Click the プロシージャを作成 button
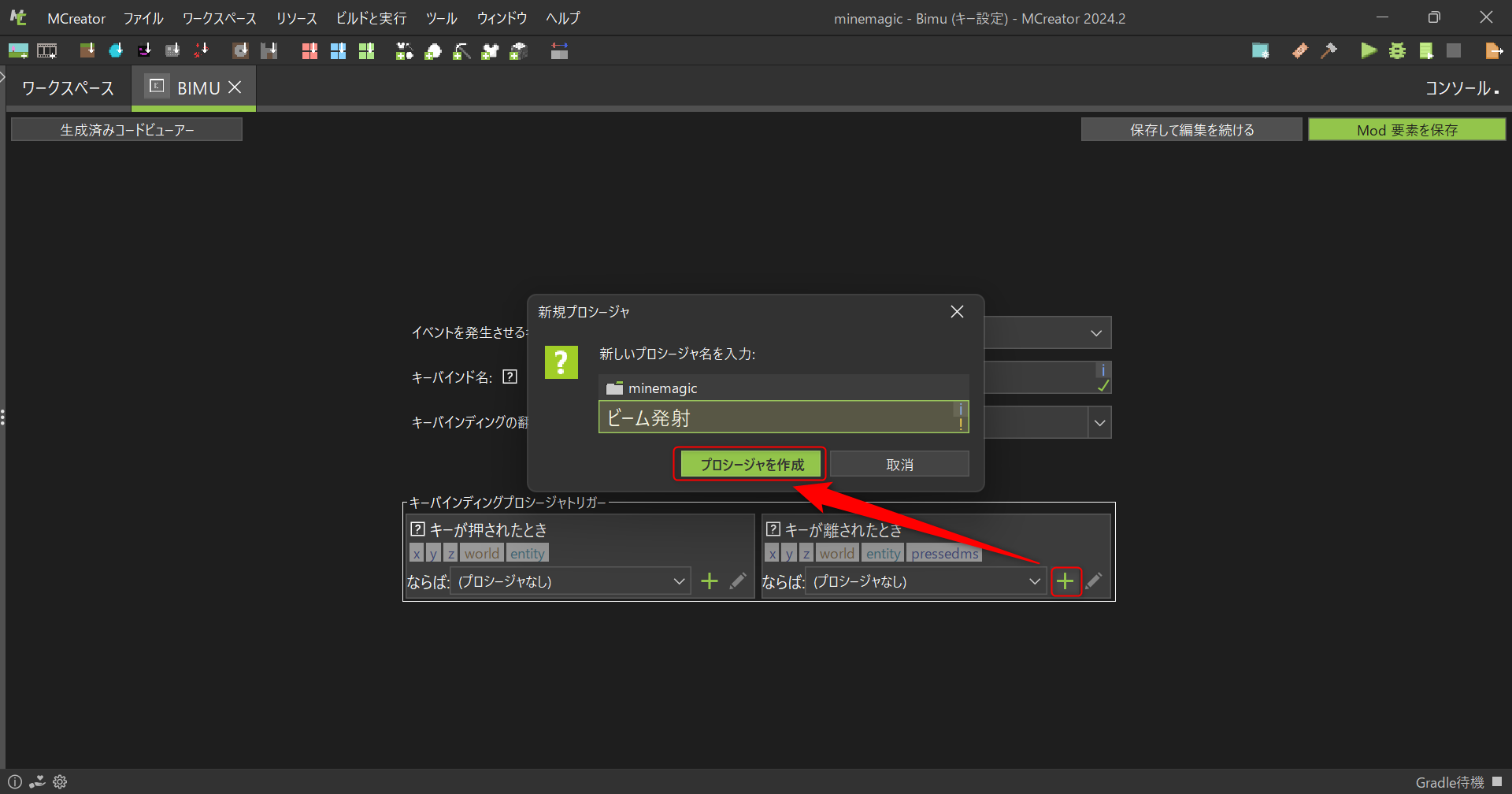 tap(752, 465)
